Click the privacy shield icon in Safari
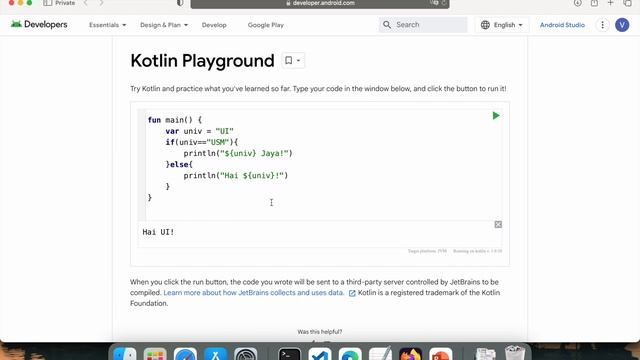The width and height of the screenshot is (640, 360). [180, 3]
